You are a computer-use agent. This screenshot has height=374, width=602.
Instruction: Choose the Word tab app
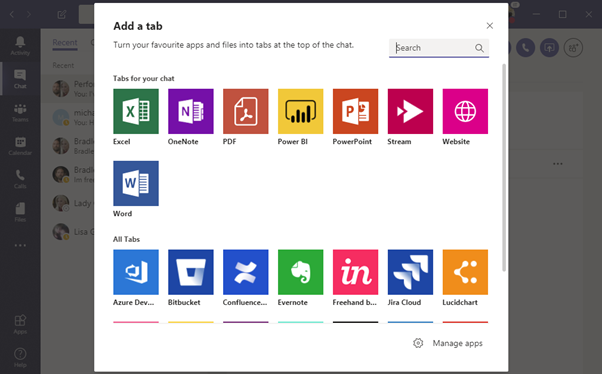pos(136,183)
